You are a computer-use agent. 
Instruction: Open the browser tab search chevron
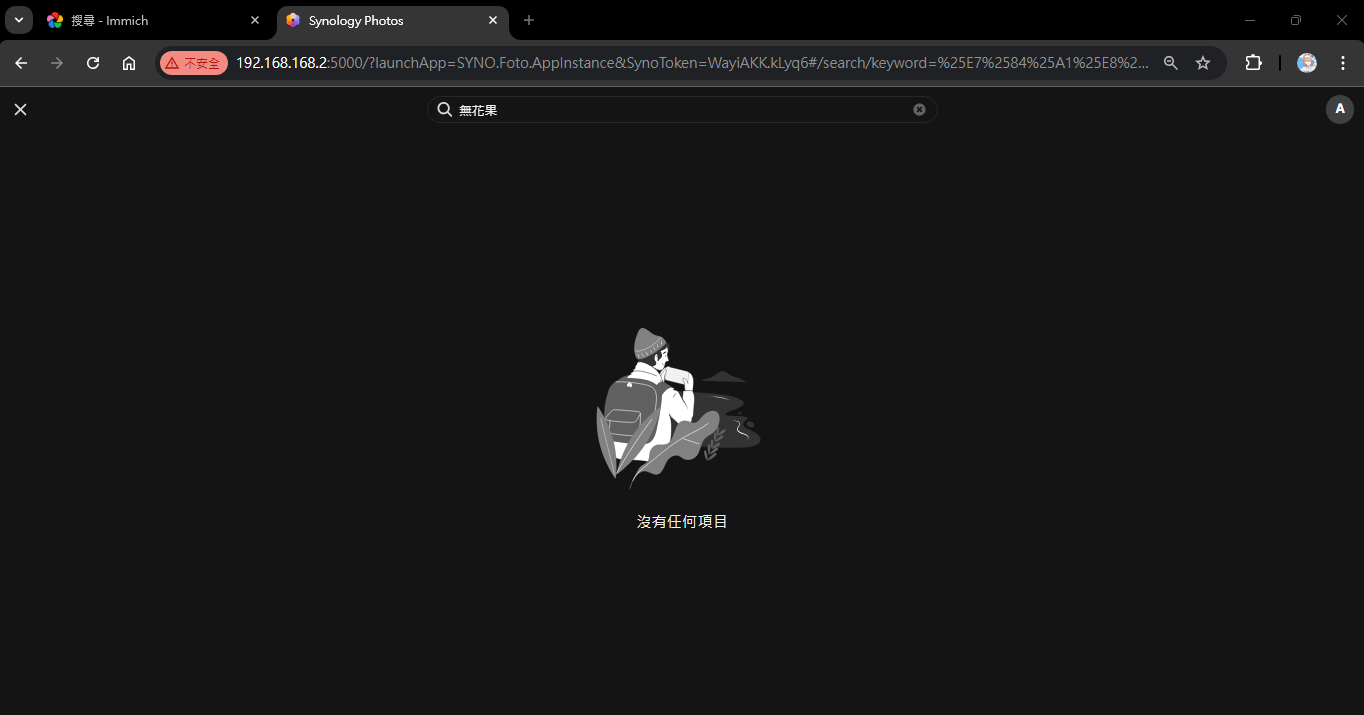pyautogui.click(x=18, y=20)
